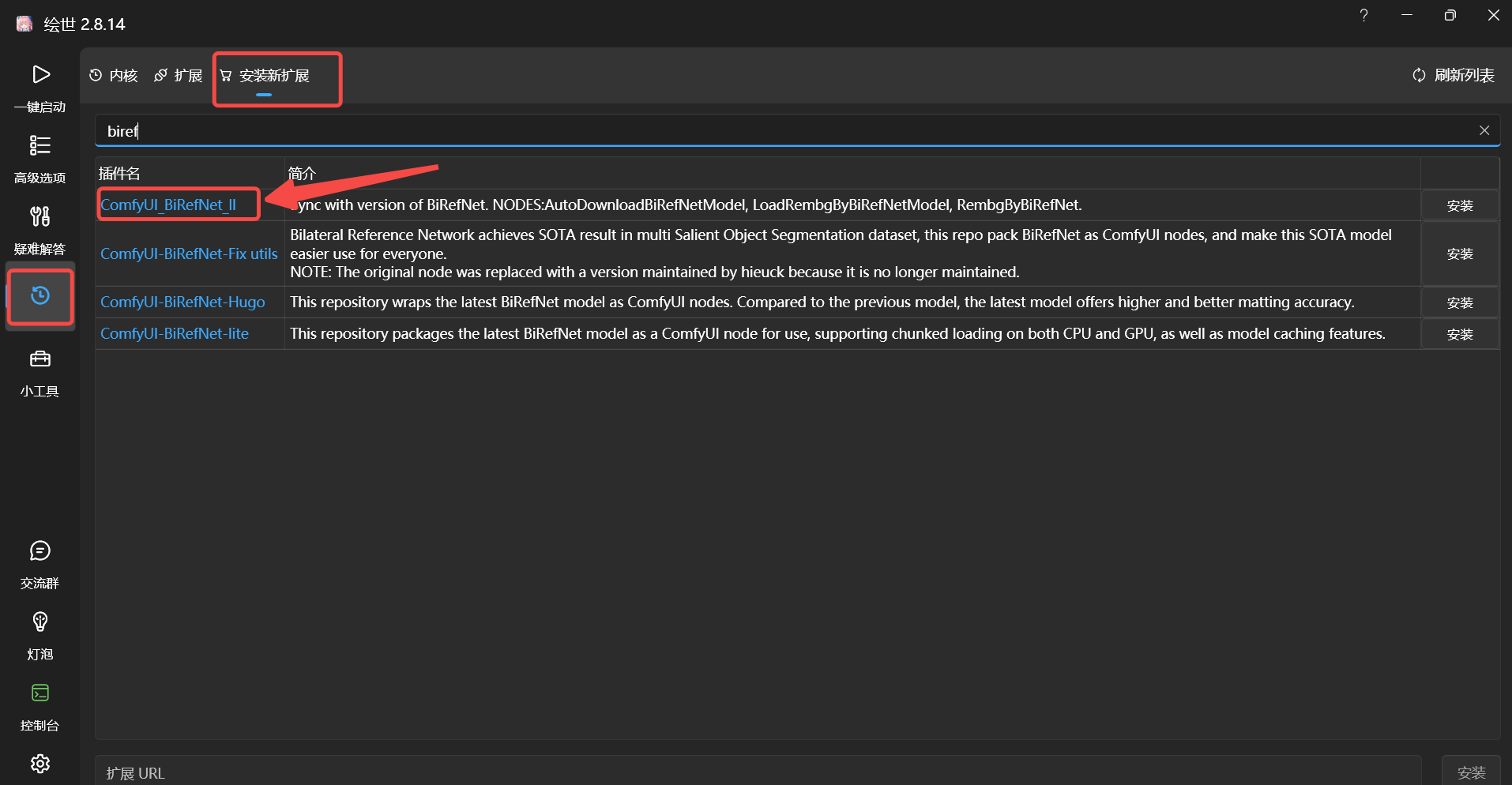Open ComfyUI-BiRefNet-Hugo plugin link
The height and width of the screenshot is (785, 1512).
(x=182, y=302)
